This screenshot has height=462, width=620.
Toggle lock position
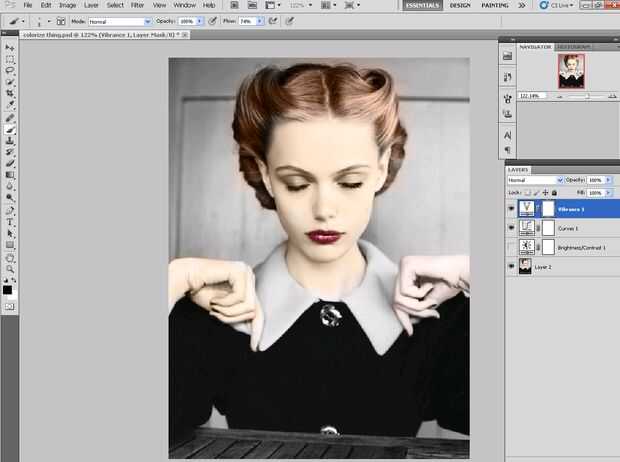[x=545, y=193]
